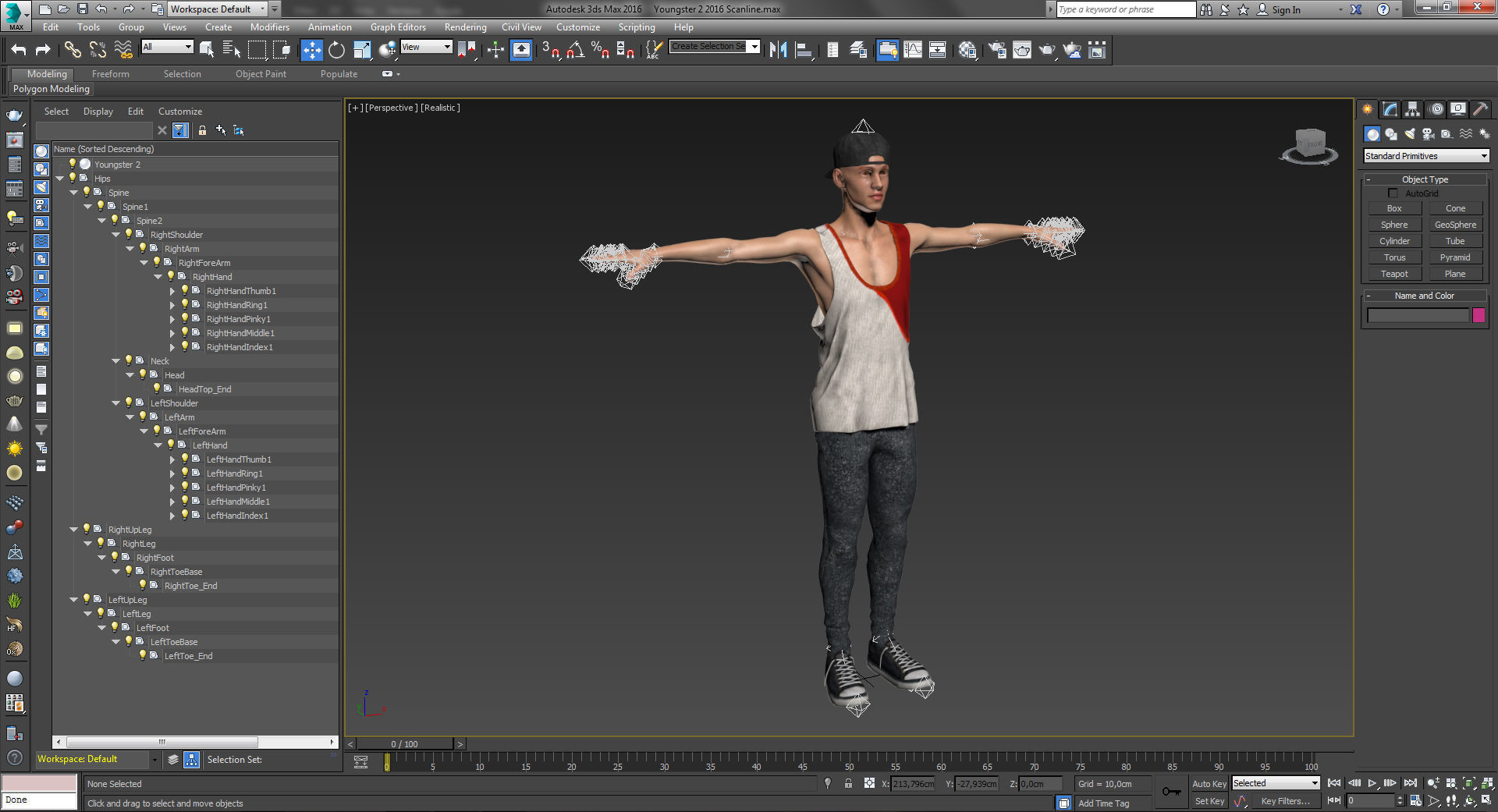Open the Graph Editors menu

[x=398, y=27]
